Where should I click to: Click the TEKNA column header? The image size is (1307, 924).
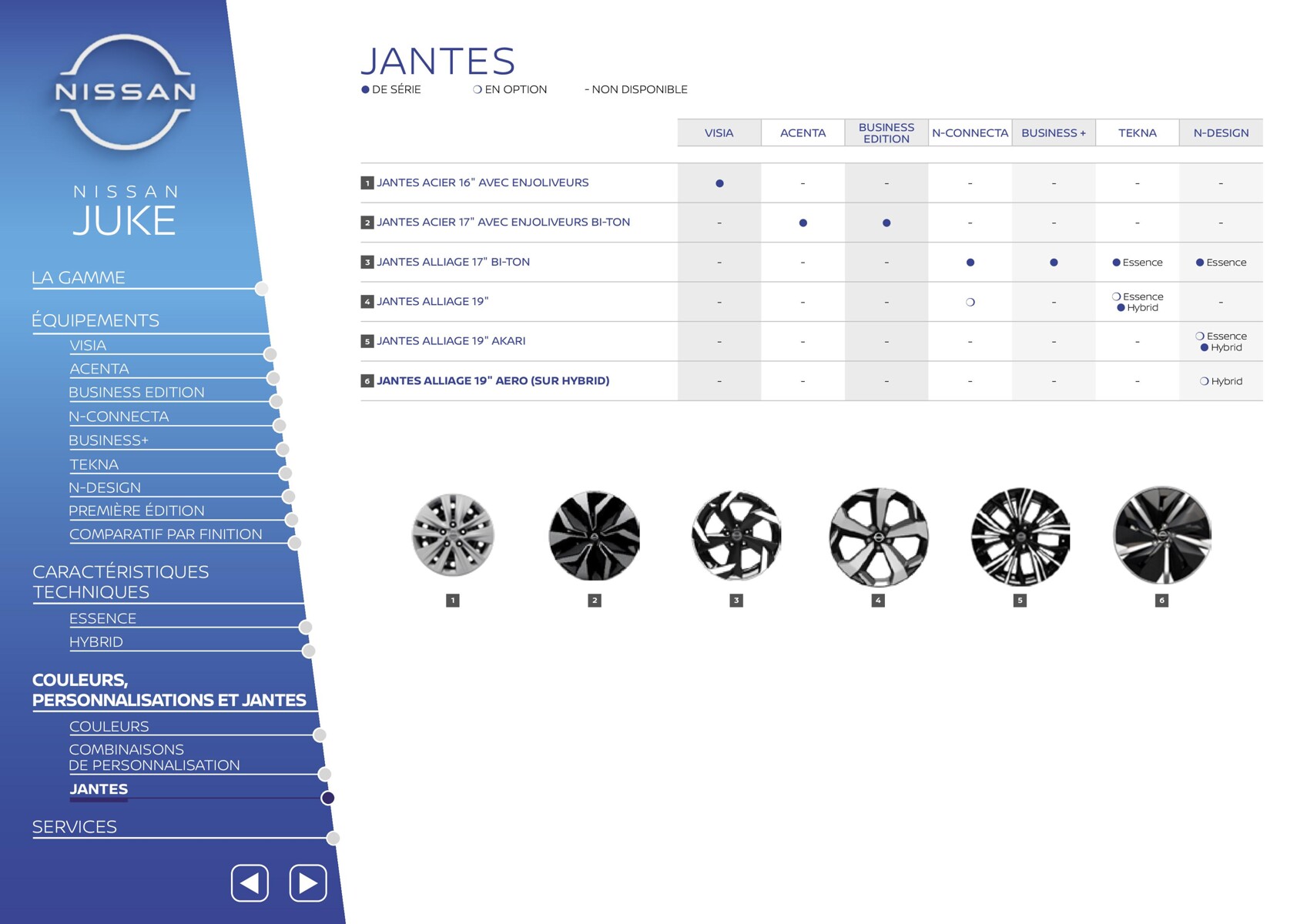pyautogui.click(x=1138, y=132)
